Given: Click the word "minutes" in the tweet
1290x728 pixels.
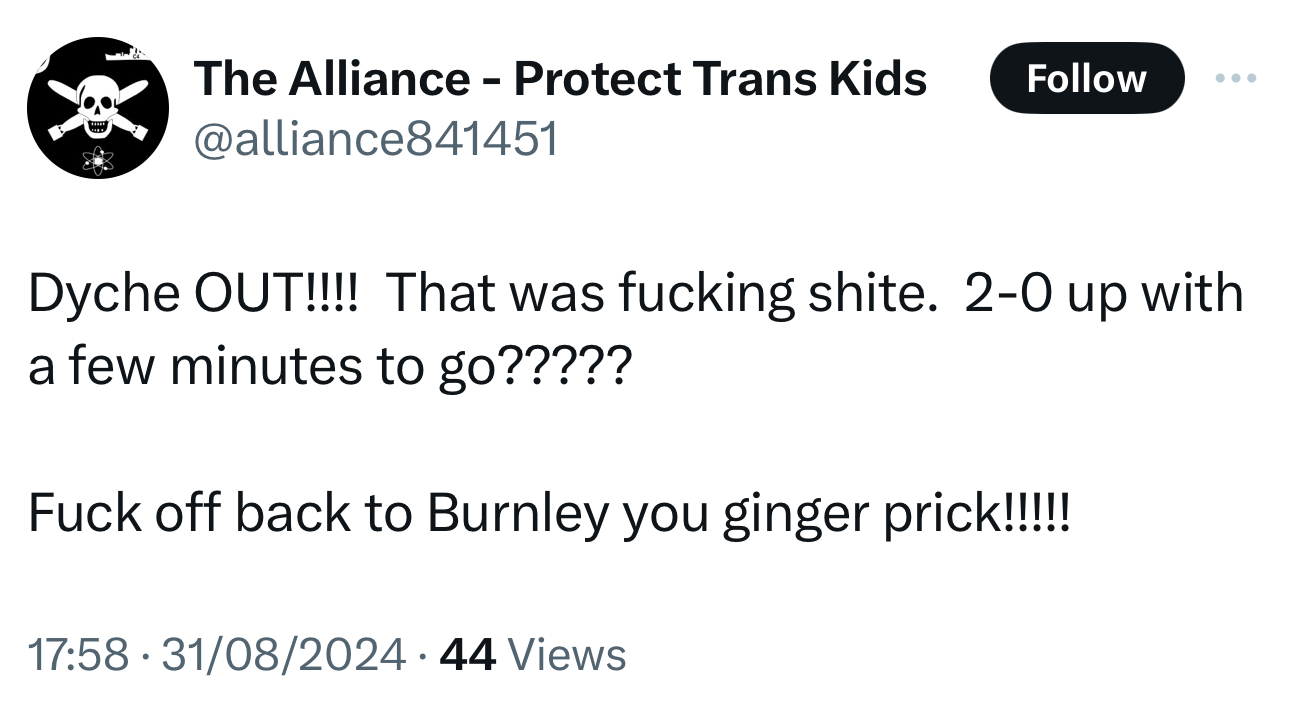Looking at the screenshot, I should coord(268,367).
